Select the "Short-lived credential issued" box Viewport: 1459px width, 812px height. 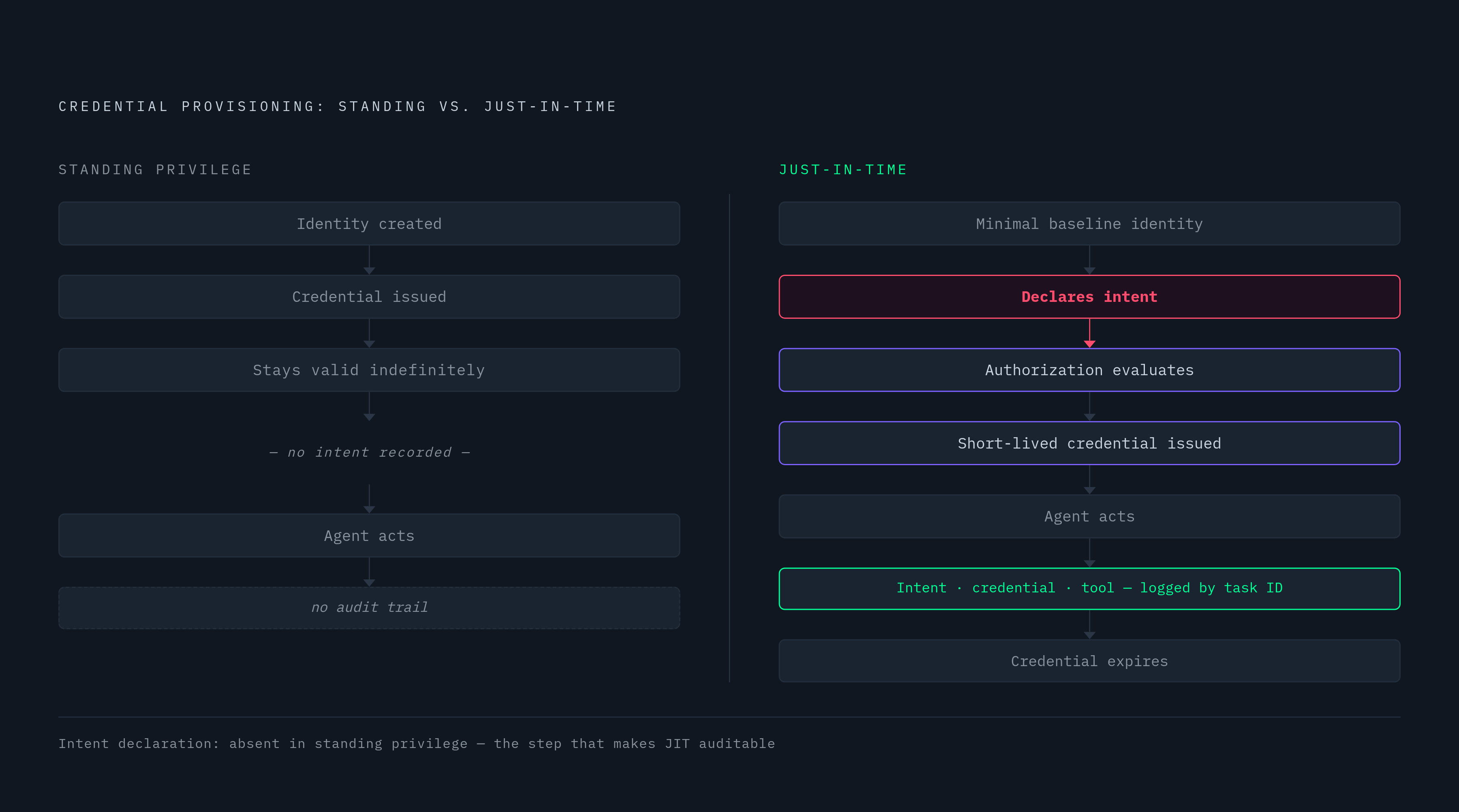click(x=1090, y=443)
